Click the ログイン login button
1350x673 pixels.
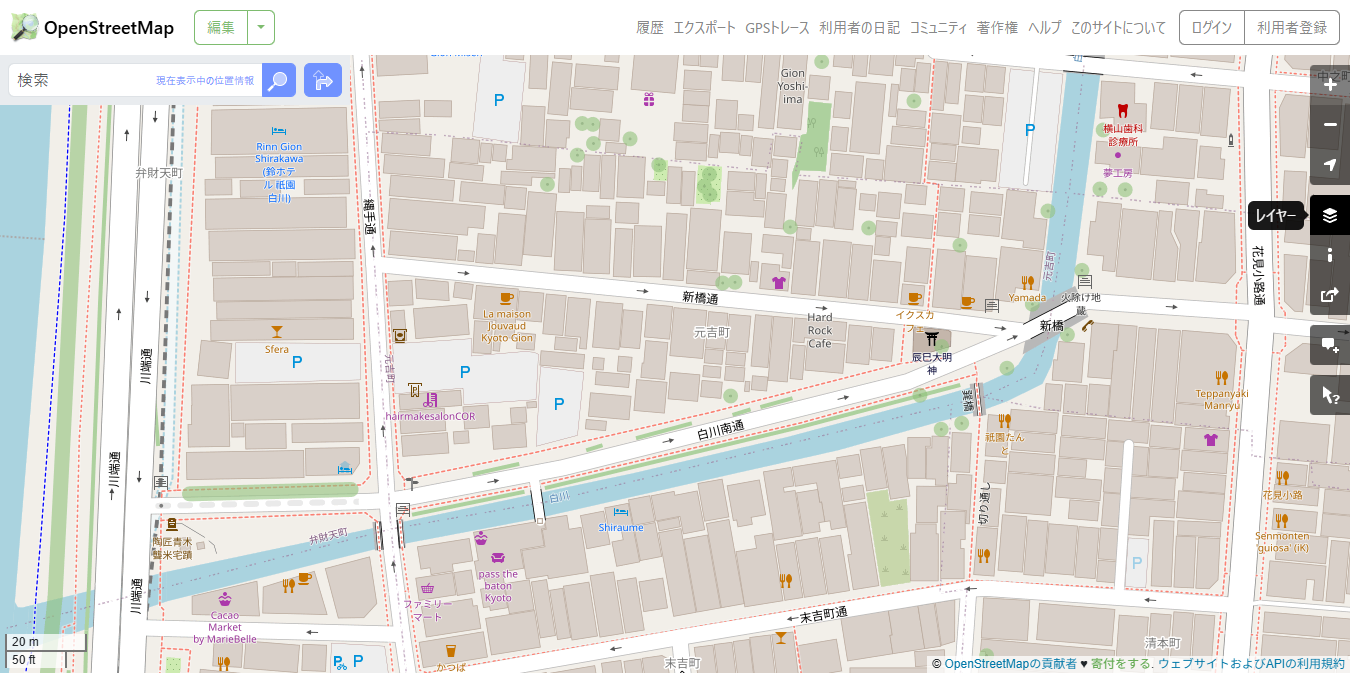point(1212,28)
